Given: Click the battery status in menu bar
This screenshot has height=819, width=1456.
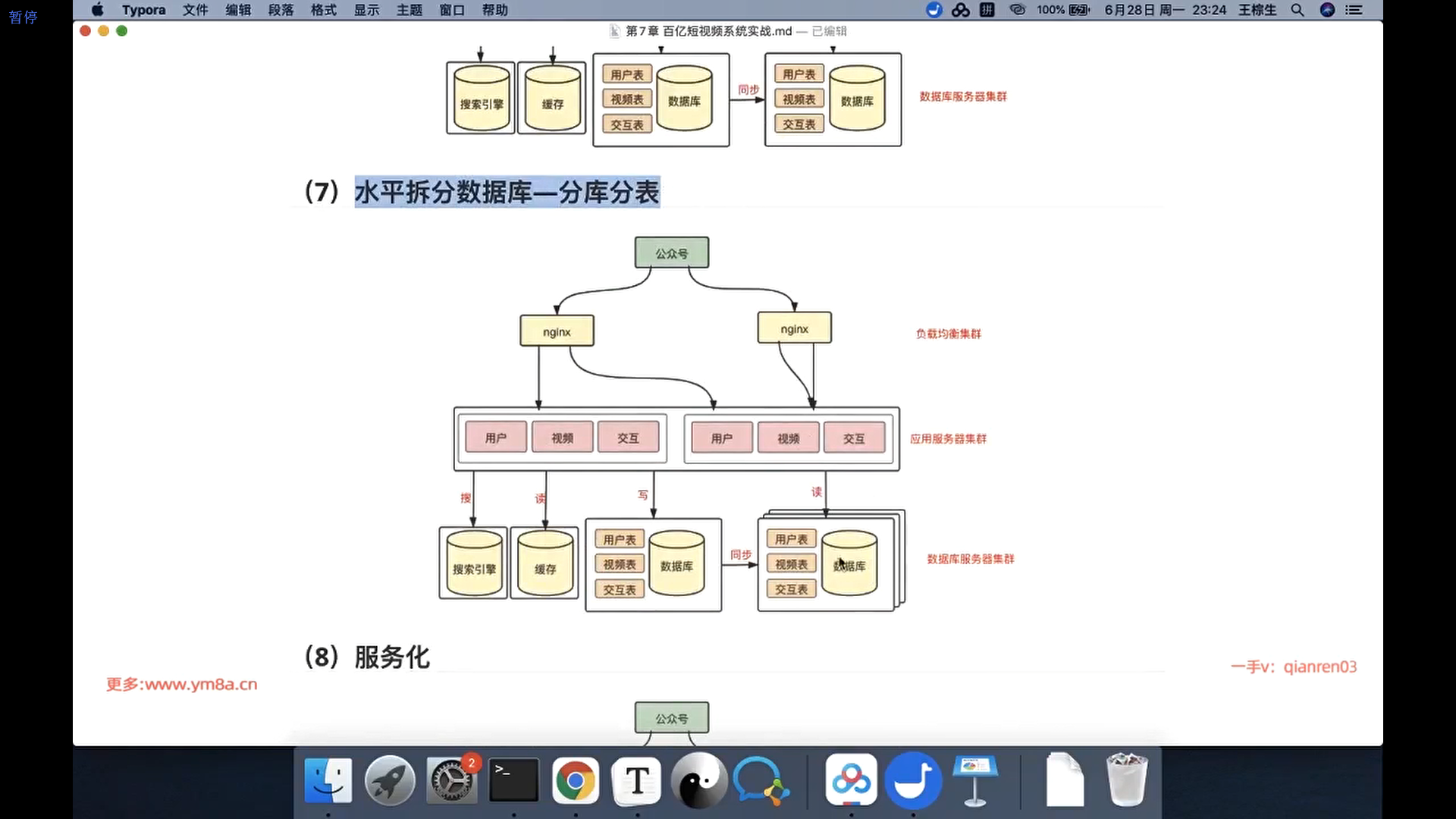Looking at the screenshot, I should [1078, 10].
